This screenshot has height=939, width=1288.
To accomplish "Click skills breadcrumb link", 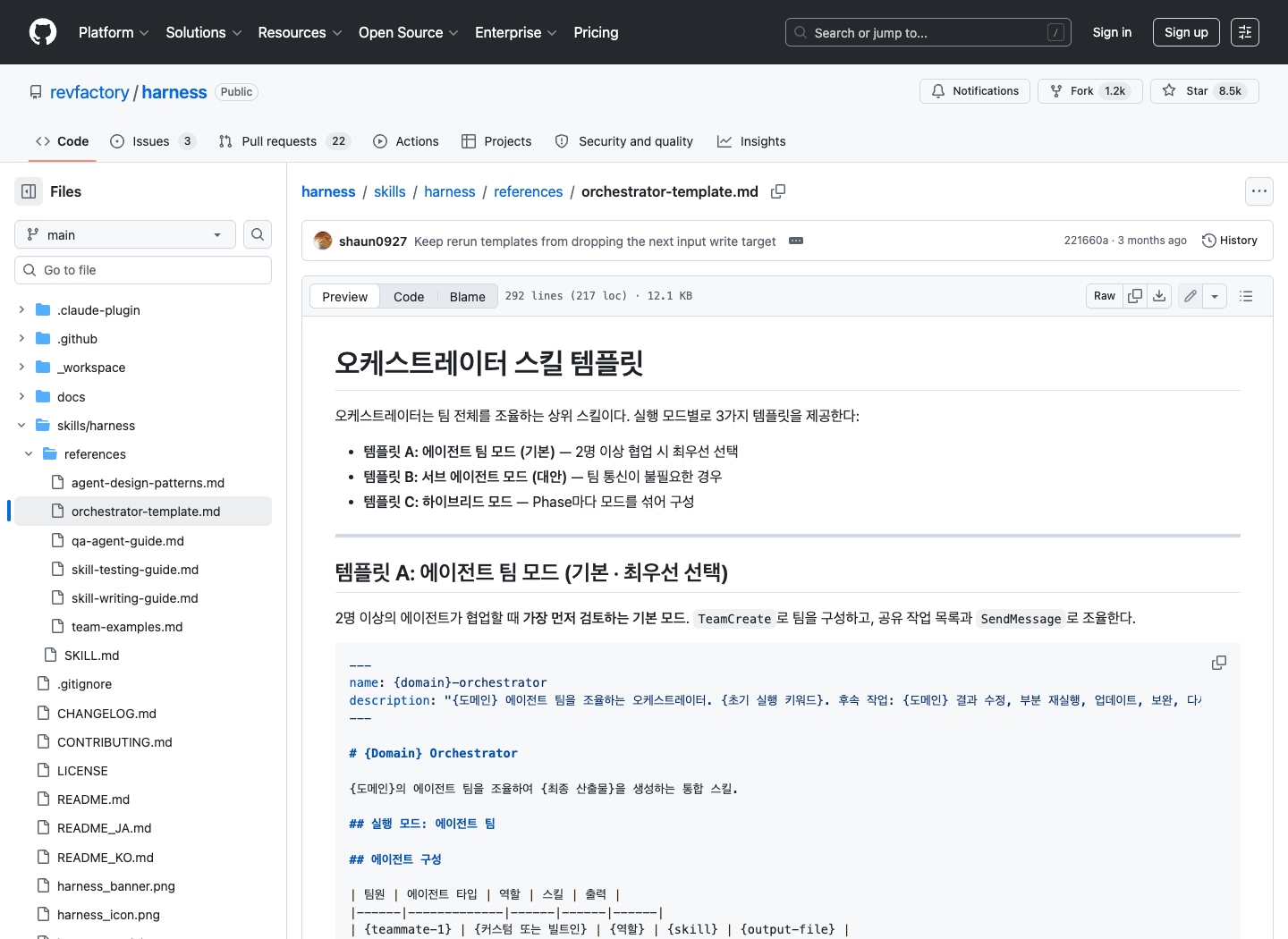I will [389, 191].
